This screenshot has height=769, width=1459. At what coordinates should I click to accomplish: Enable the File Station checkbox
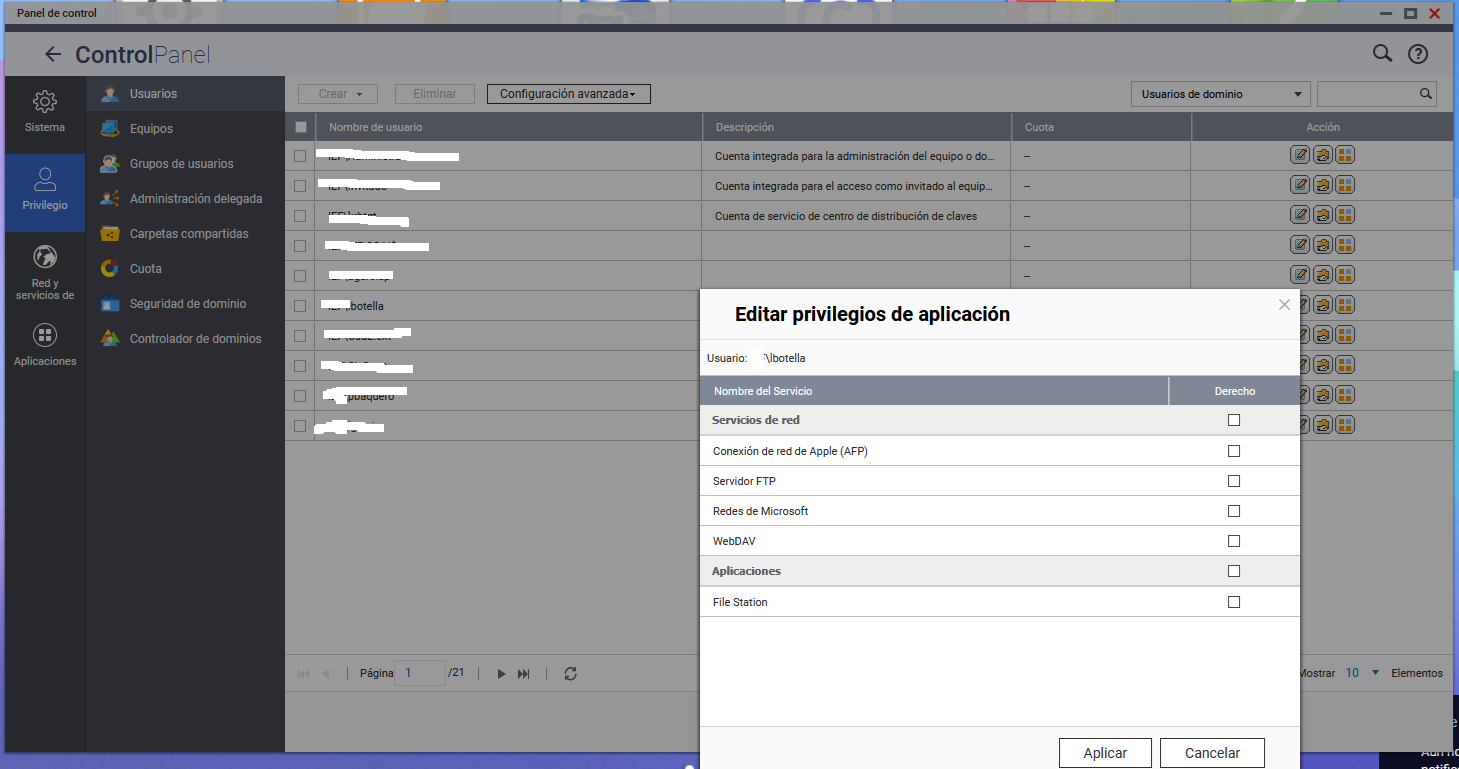point(1233,602)
